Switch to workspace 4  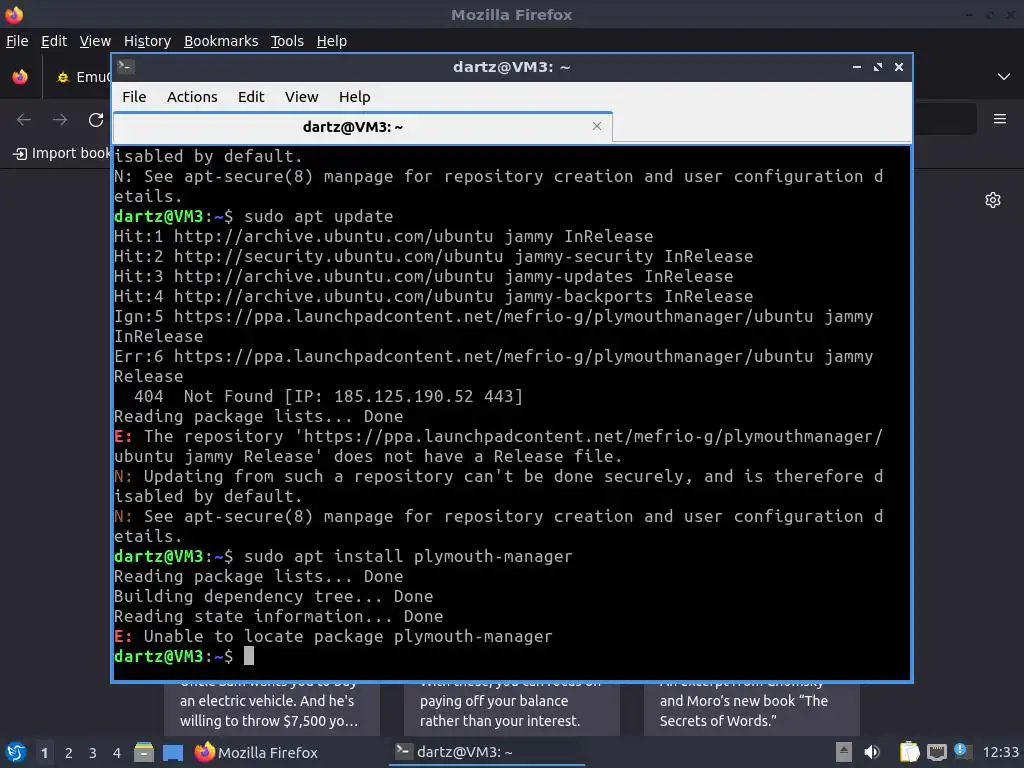(x=117, y=753)
